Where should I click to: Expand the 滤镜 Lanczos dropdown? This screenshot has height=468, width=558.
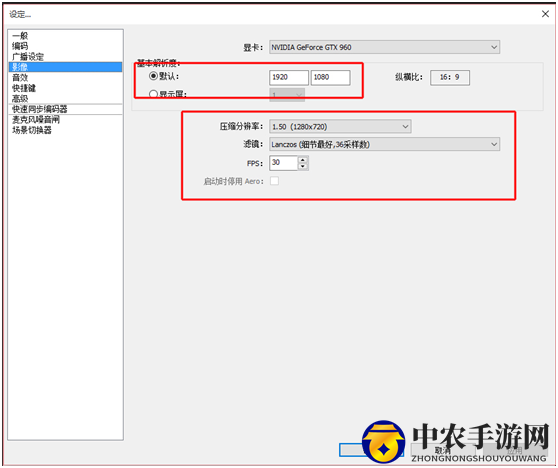tap(384, 144)
